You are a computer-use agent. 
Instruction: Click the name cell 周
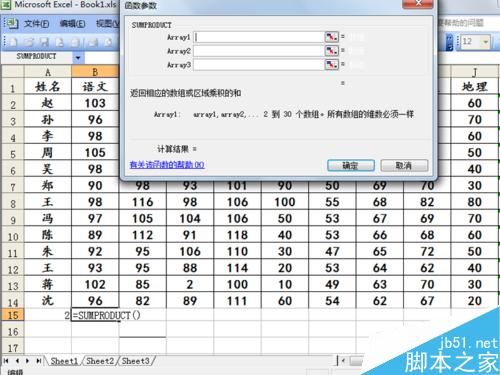tap(48, 153)
